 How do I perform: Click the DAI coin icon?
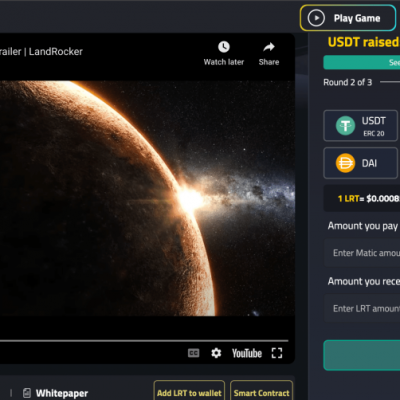tap(345, 163)
